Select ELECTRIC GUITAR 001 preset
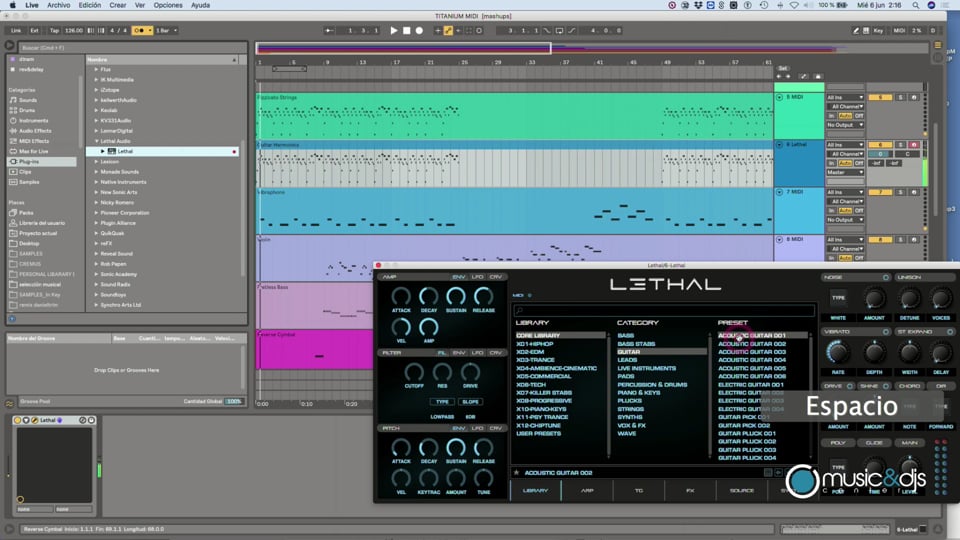 pyautogui.click(x=751, y=384)
